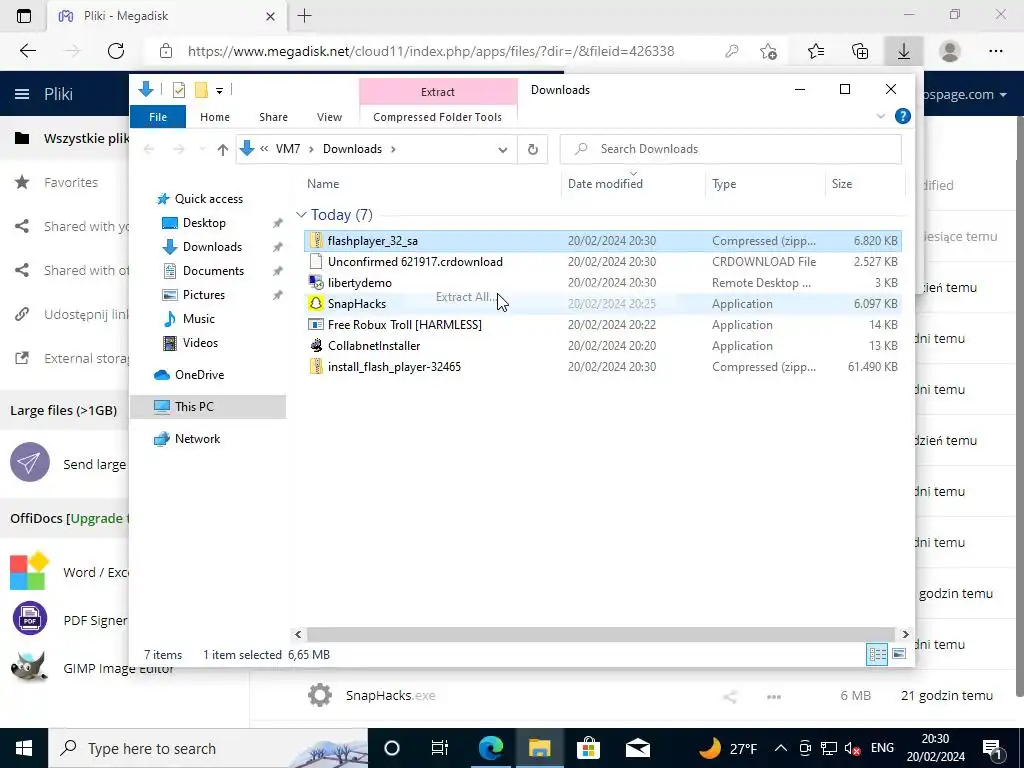Viewport: 1024px width, 768px height.
Task: Open the Windows Start menu
Action: [x=24, y=748]
